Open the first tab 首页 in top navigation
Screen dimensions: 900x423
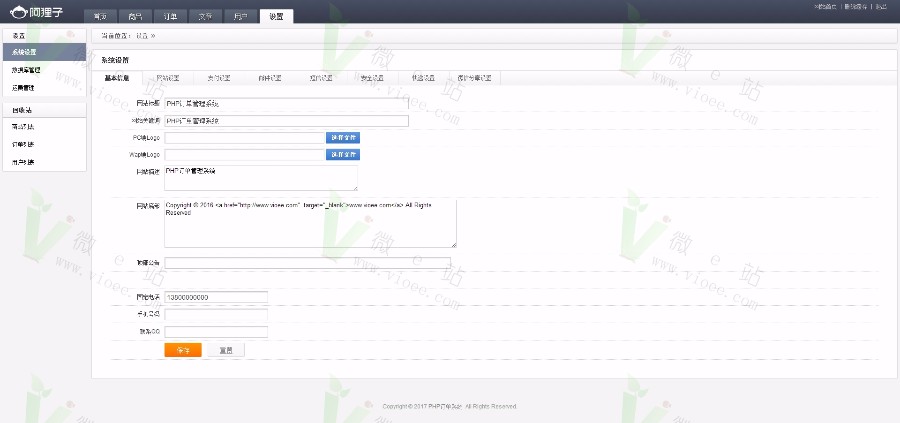[100, 17]
